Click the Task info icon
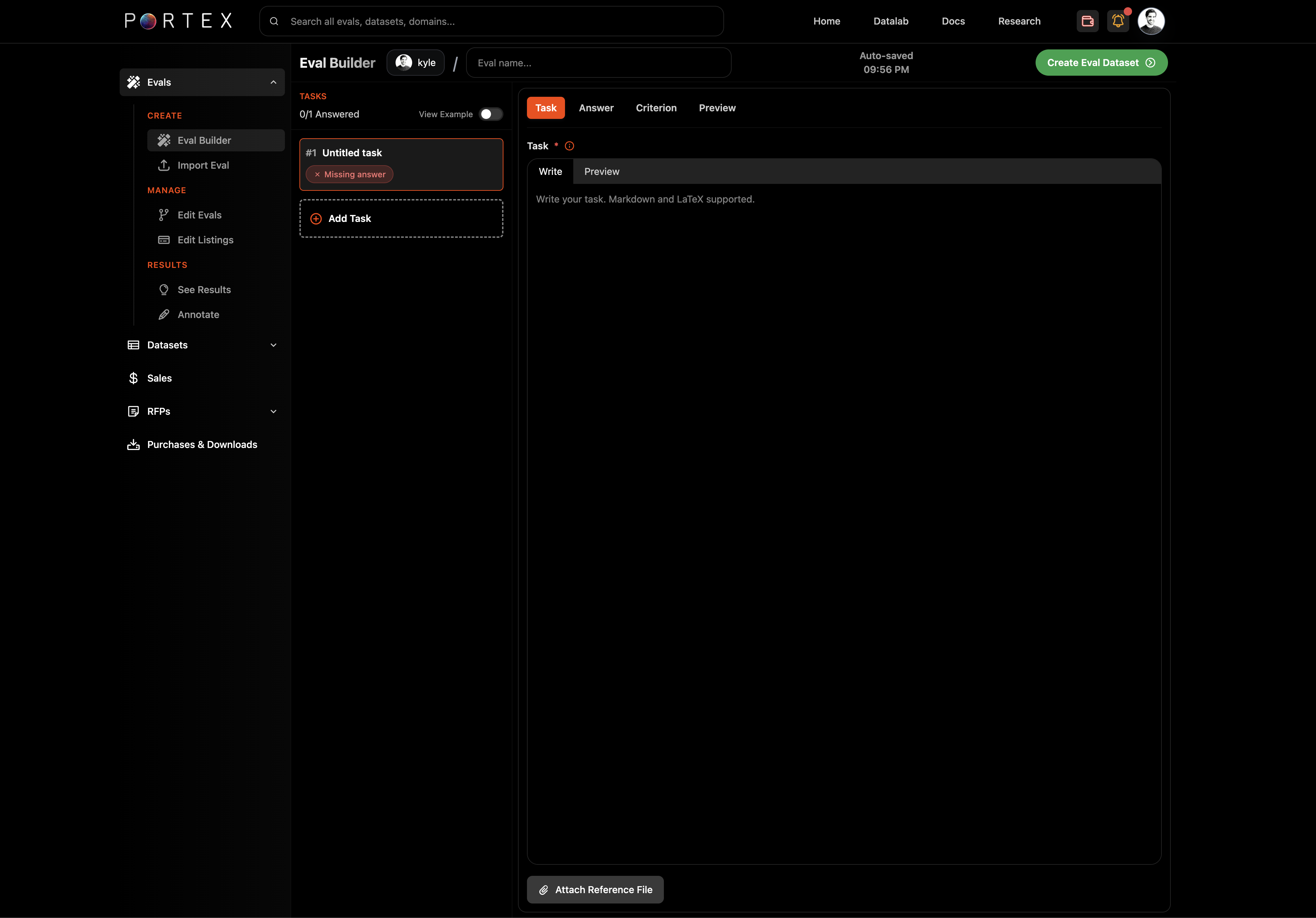The height and width of the screenshot is (918, 1316). [x=569, y=146]
